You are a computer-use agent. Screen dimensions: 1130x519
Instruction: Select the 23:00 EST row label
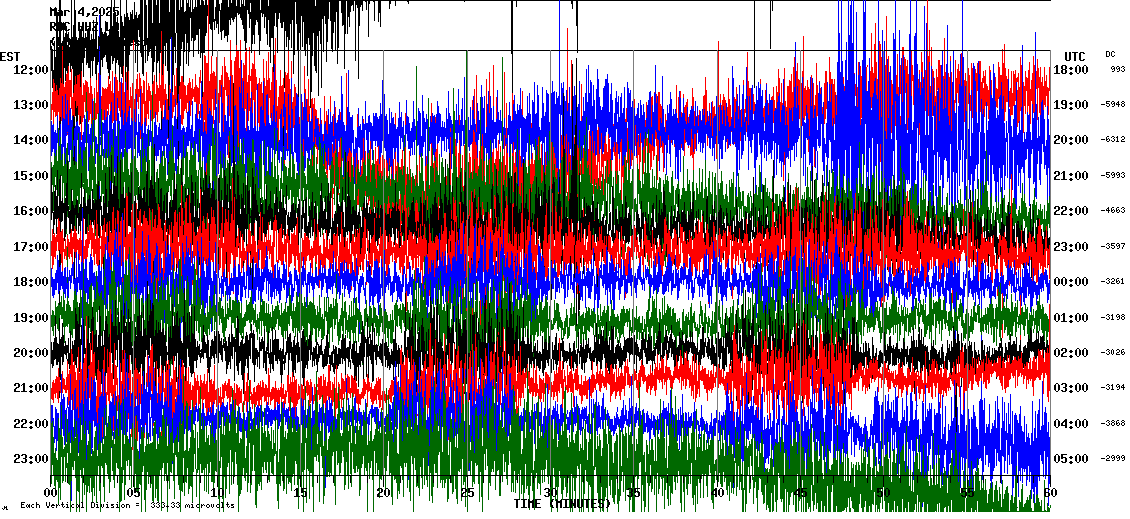click(x=30, y=458)
